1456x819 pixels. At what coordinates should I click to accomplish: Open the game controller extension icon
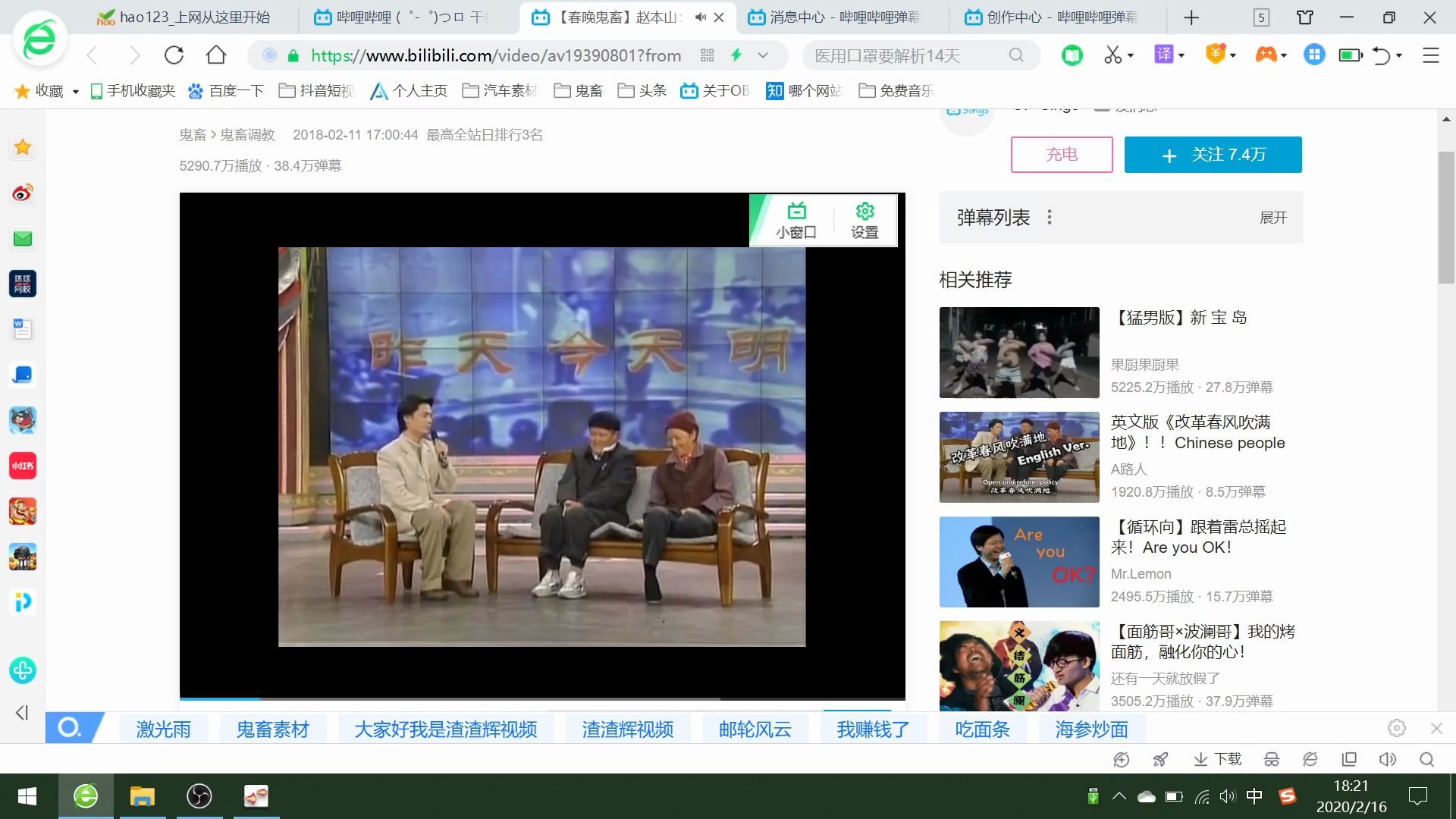1266,55
